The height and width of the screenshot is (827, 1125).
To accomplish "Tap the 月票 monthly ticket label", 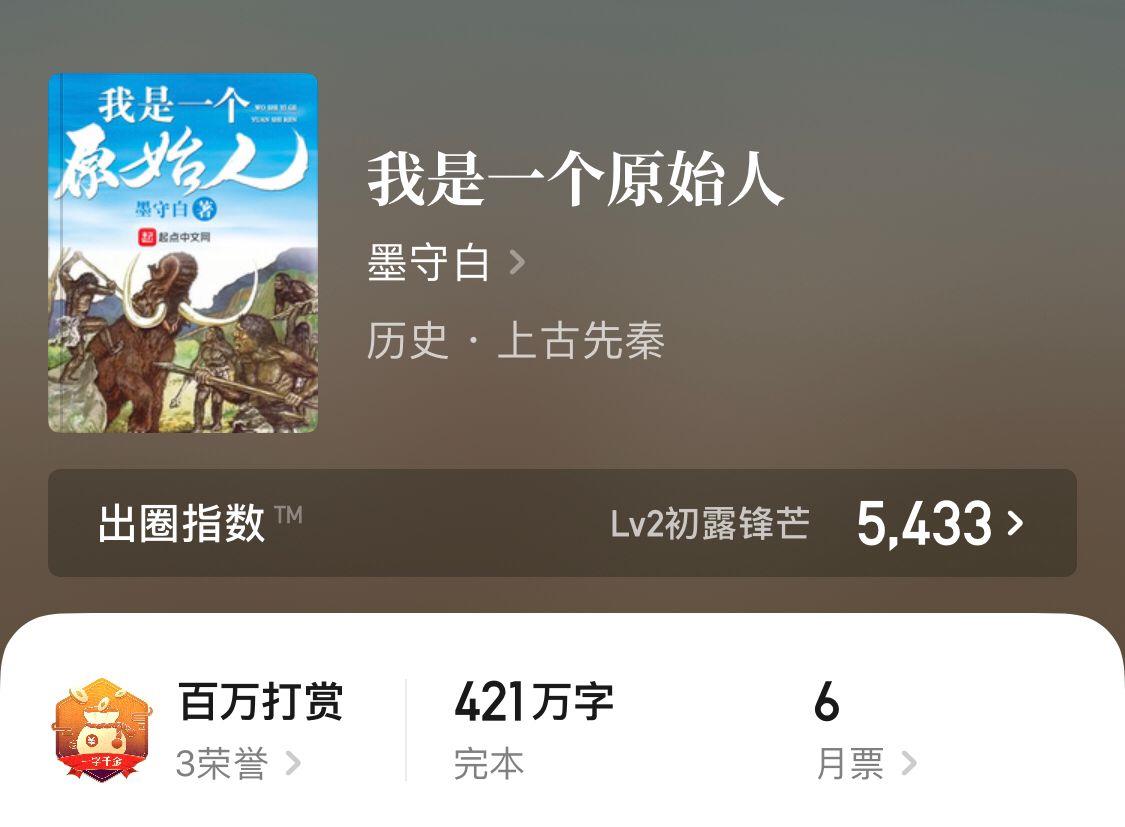I will pos(849,763).
